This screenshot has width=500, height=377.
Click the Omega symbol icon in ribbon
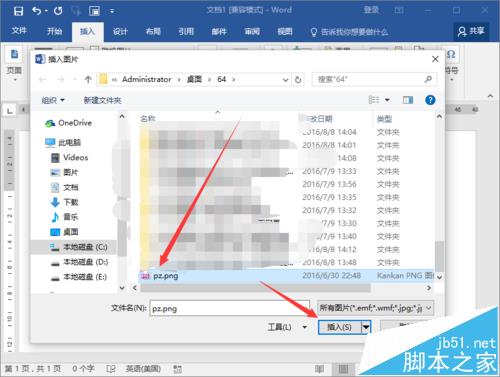click(x=451, y=54)
